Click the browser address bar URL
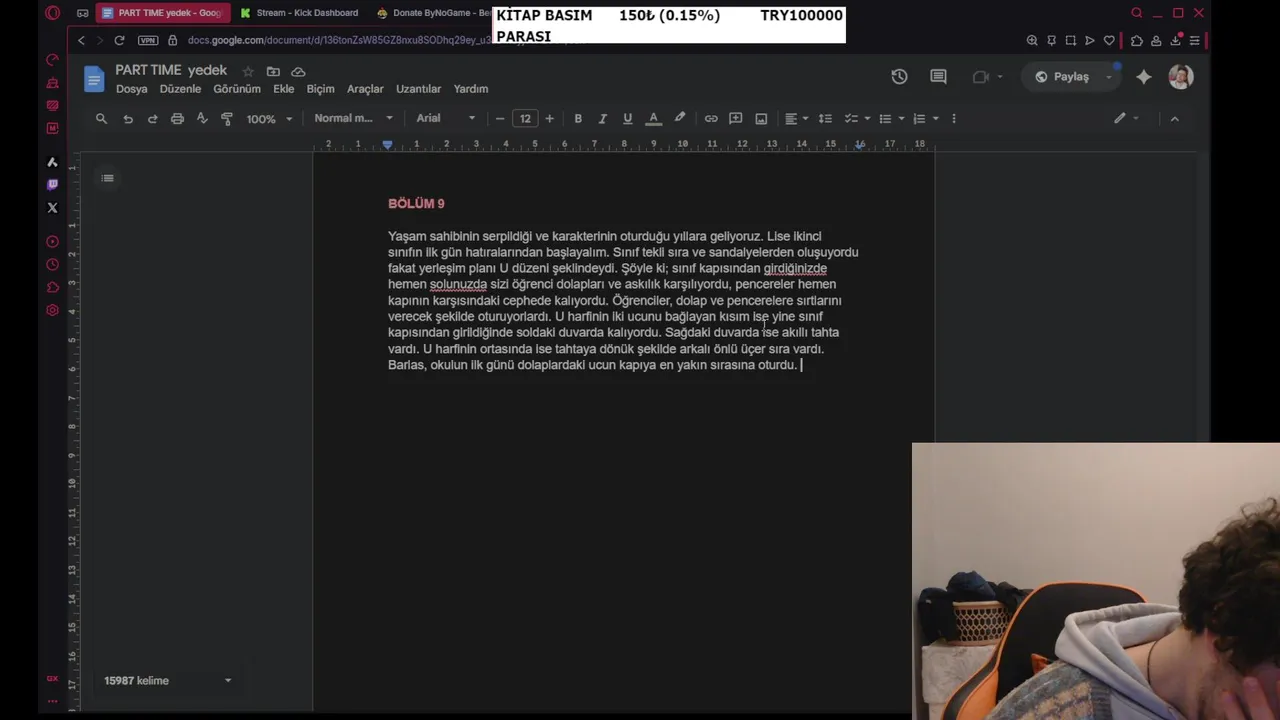This screenshot has height=720, width=1280. pyautogui.click(x=340, y=40)
